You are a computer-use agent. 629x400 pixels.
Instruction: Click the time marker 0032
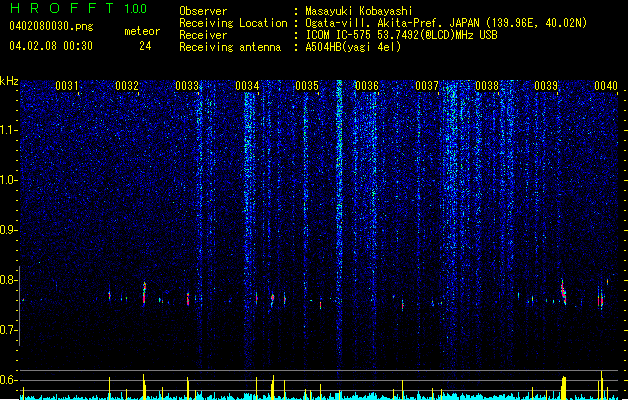tap(127, 86)
